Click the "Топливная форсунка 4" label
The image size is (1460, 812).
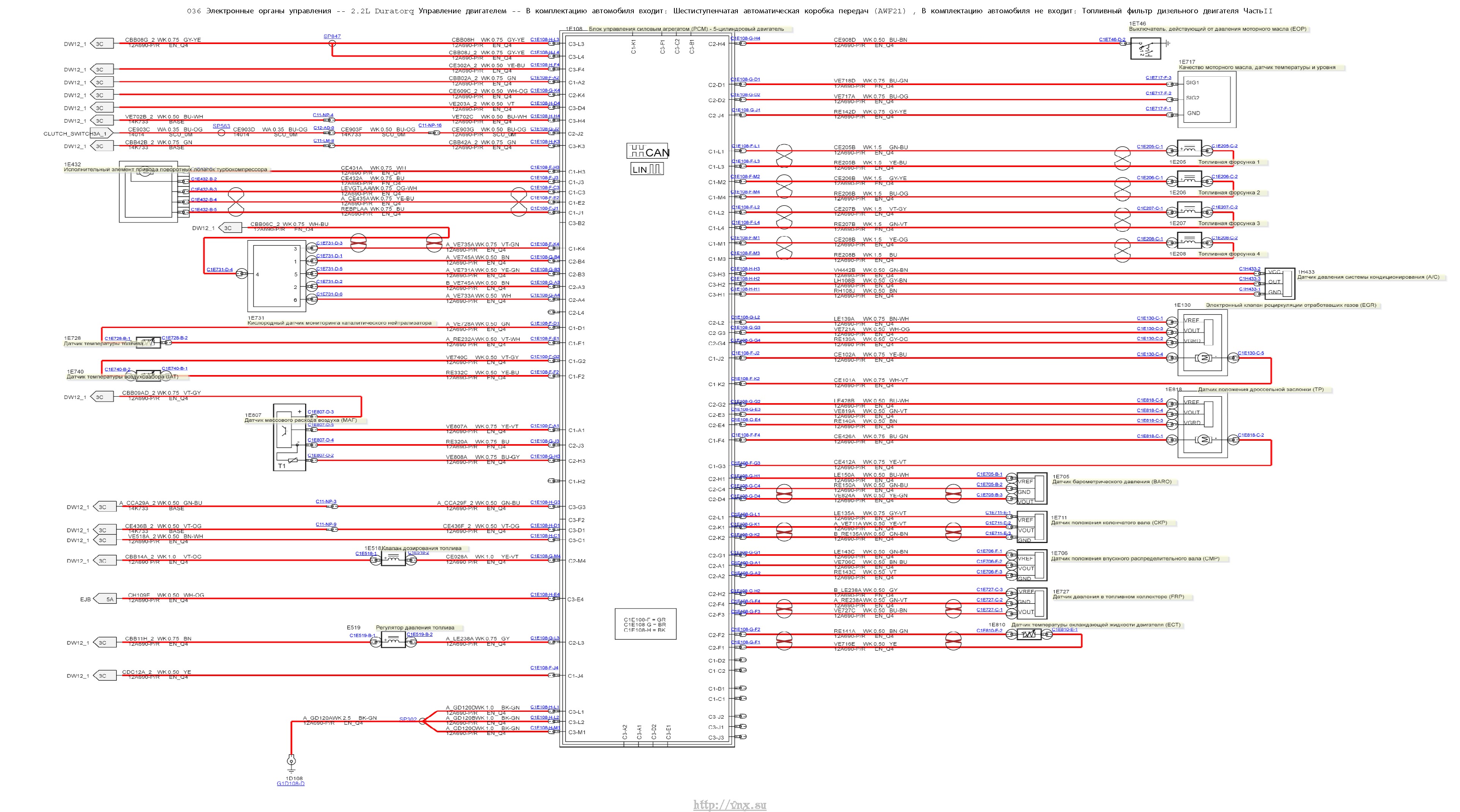(x=1229, y=254)
